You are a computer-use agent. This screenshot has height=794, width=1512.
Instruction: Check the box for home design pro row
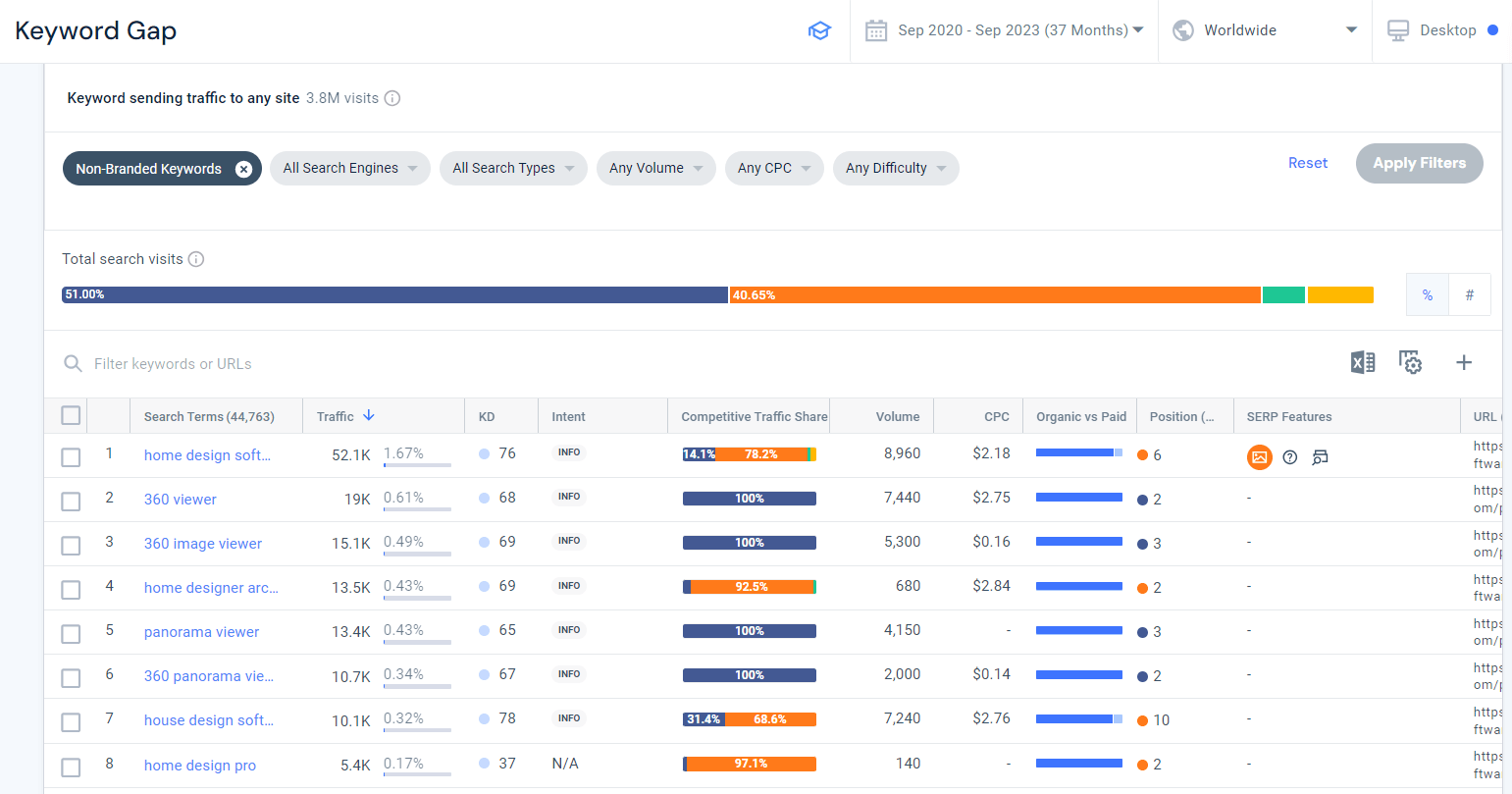coord(71,768)
